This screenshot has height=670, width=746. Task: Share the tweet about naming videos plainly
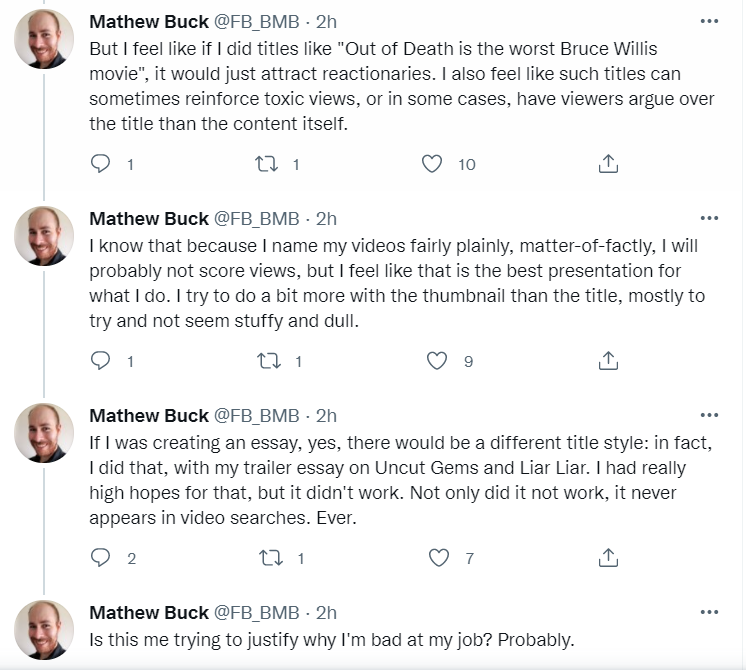point(608,360)
